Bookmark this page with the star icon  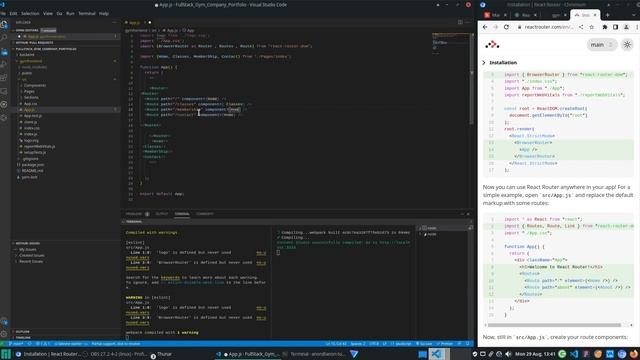coord(591,27)
